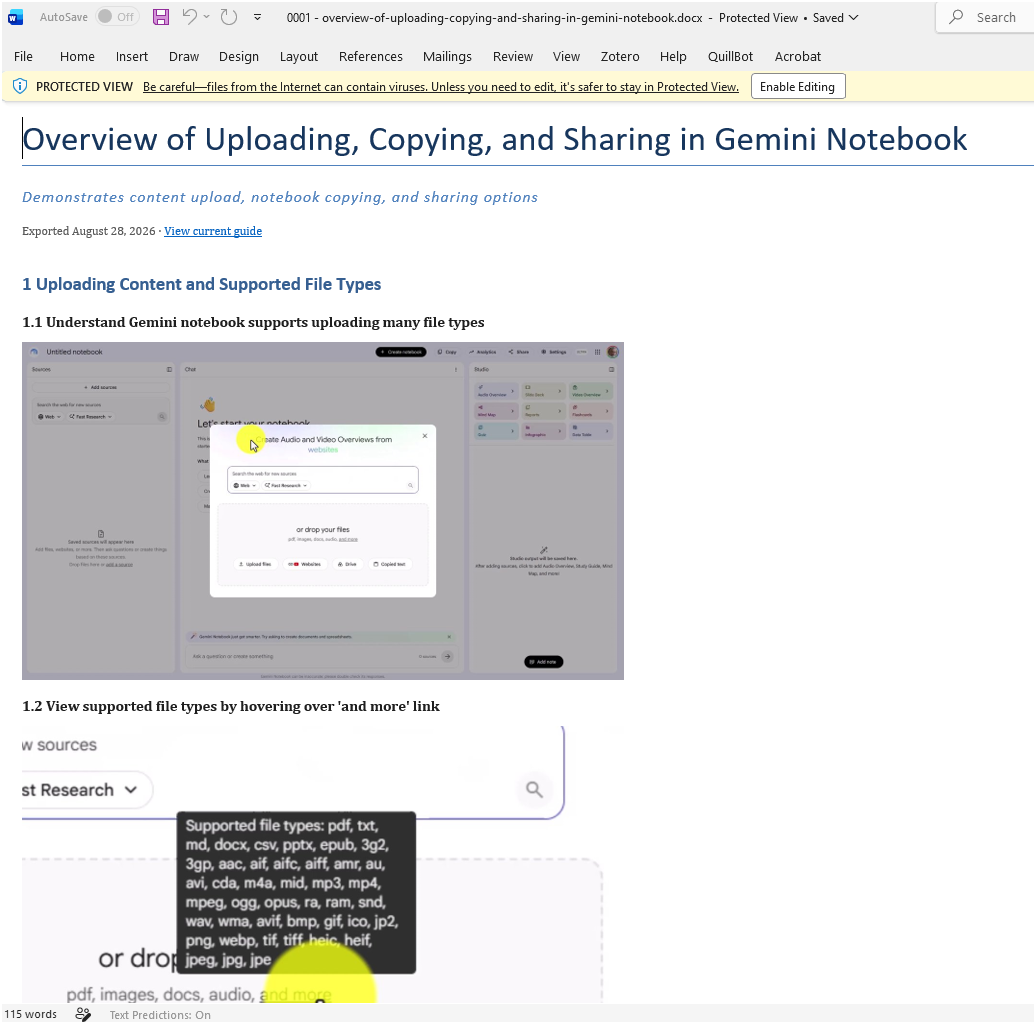1036x1024 pixels.
Task: Open the Undo history dropdown arrow
Action: pyautogui.click(x=207, y=17)
